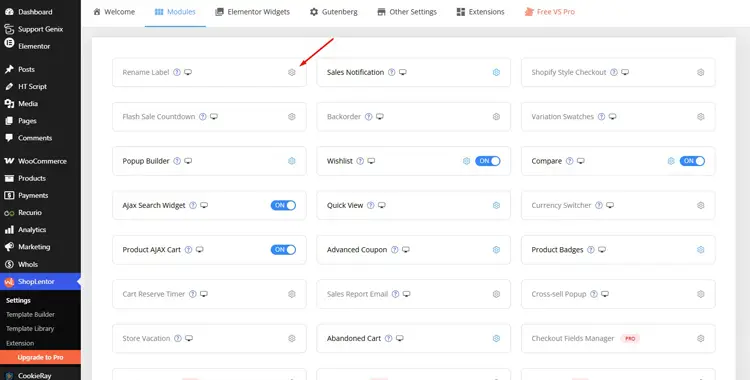Image resolution: width=750 pixels, height=380 pixels.
Task: Switch to the Extensions tab
Action: (480, 12)
